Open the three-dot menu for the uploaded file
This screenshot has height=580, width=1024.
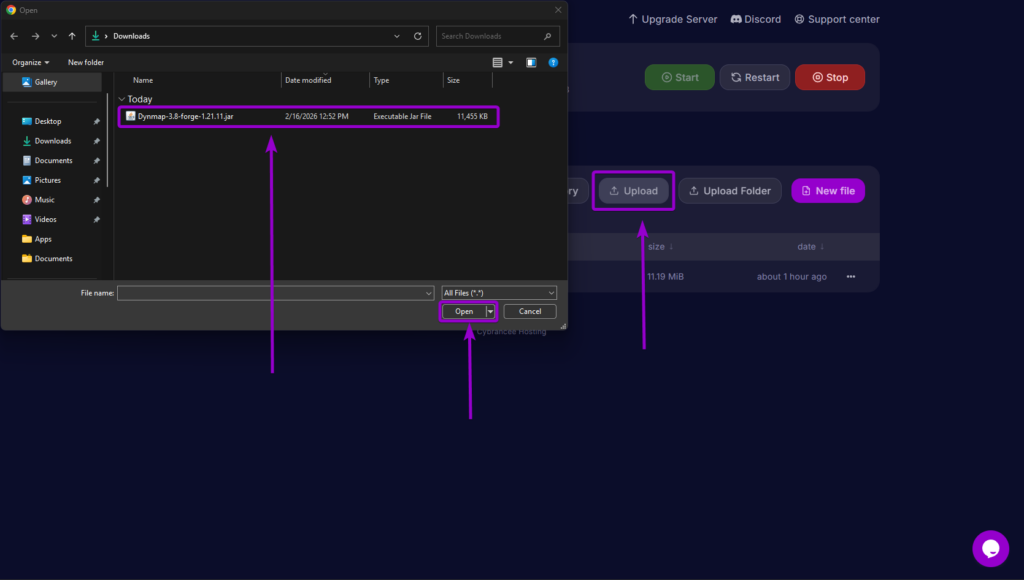(x=851, y=277)
